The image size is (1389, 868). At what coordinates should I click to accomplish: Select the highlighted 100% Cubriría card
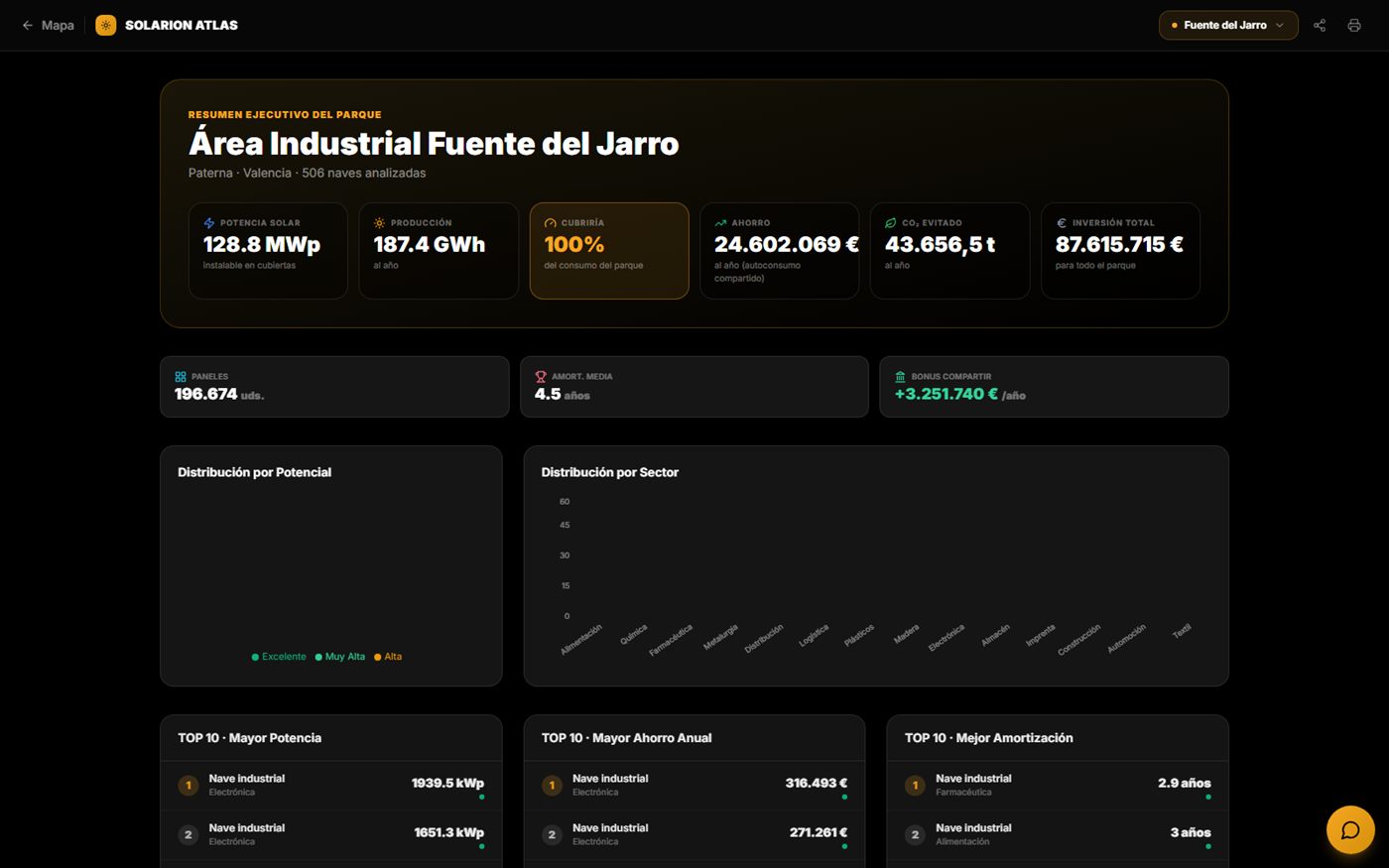tap(609, 251)
